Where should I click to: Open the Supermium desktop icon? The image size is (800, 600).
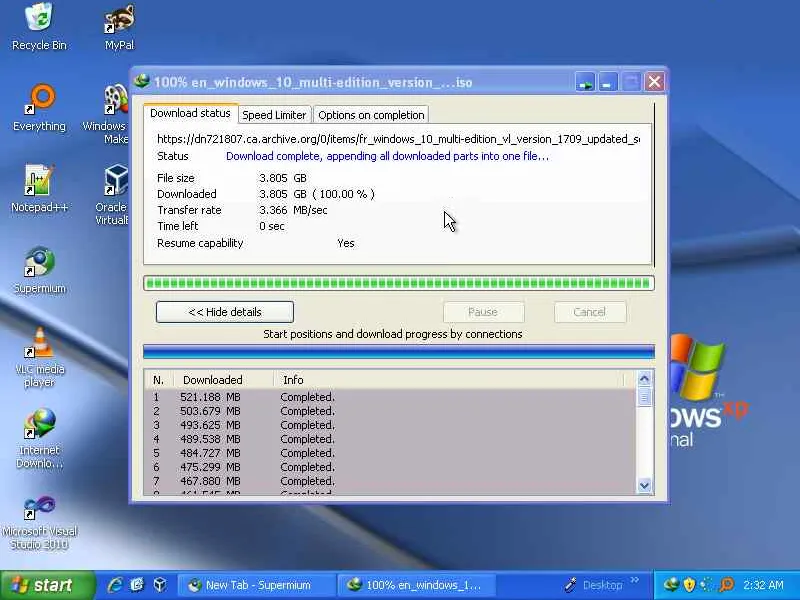[39, 270]
